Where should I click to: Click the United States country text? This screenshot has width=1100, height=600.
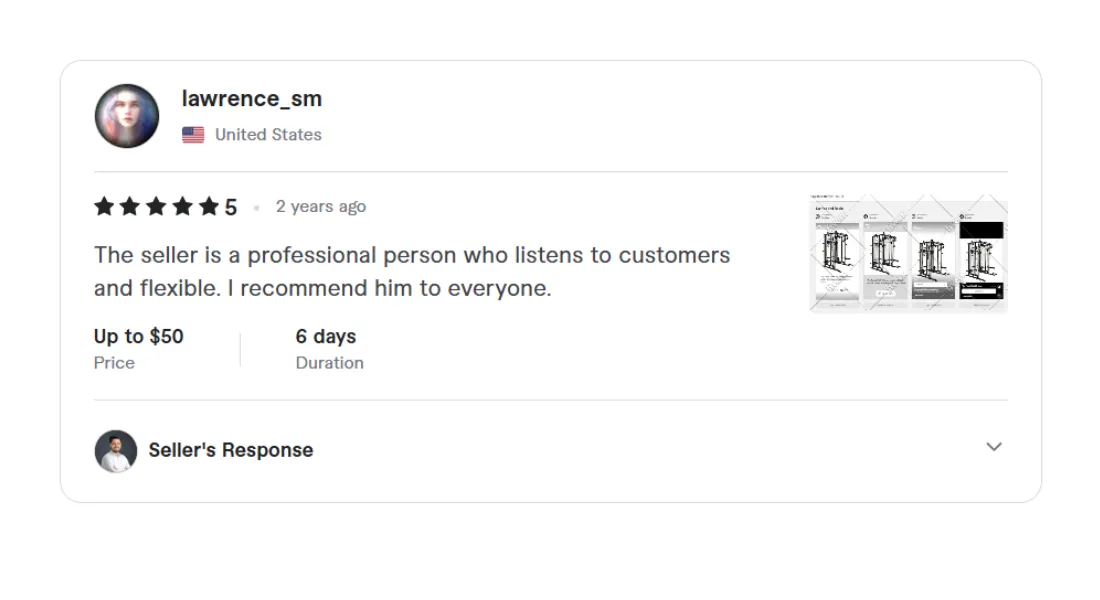(x=268, y=135)
